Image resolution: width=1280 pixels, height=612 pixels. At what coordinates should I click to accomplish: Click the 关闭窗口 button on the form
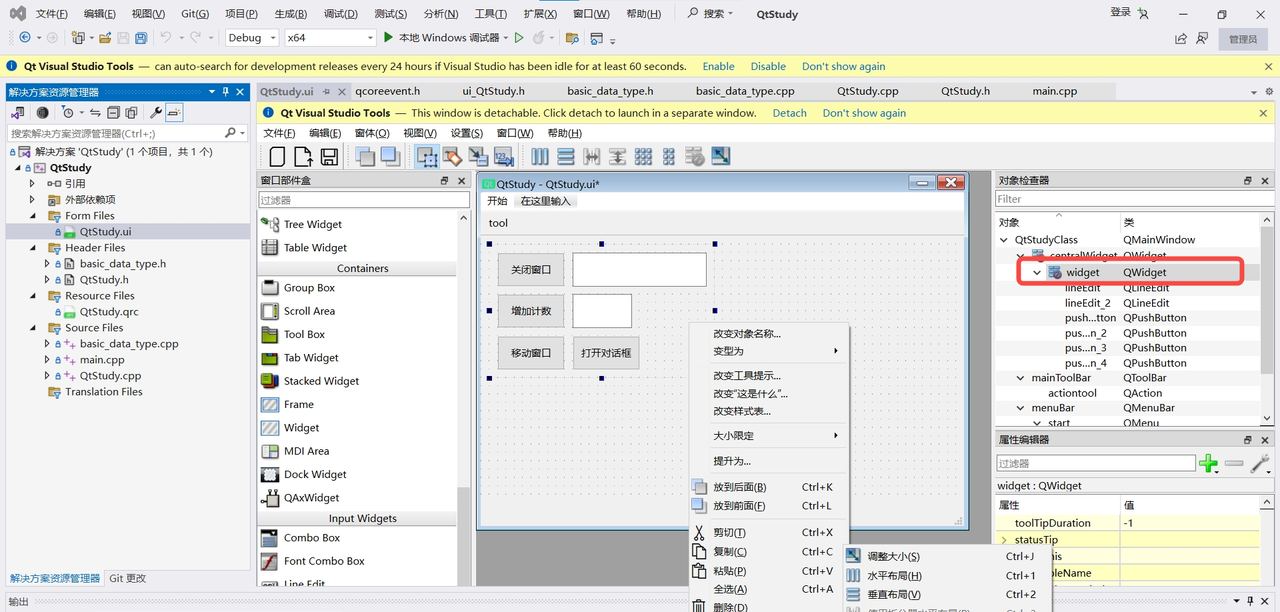click(531, 270)
